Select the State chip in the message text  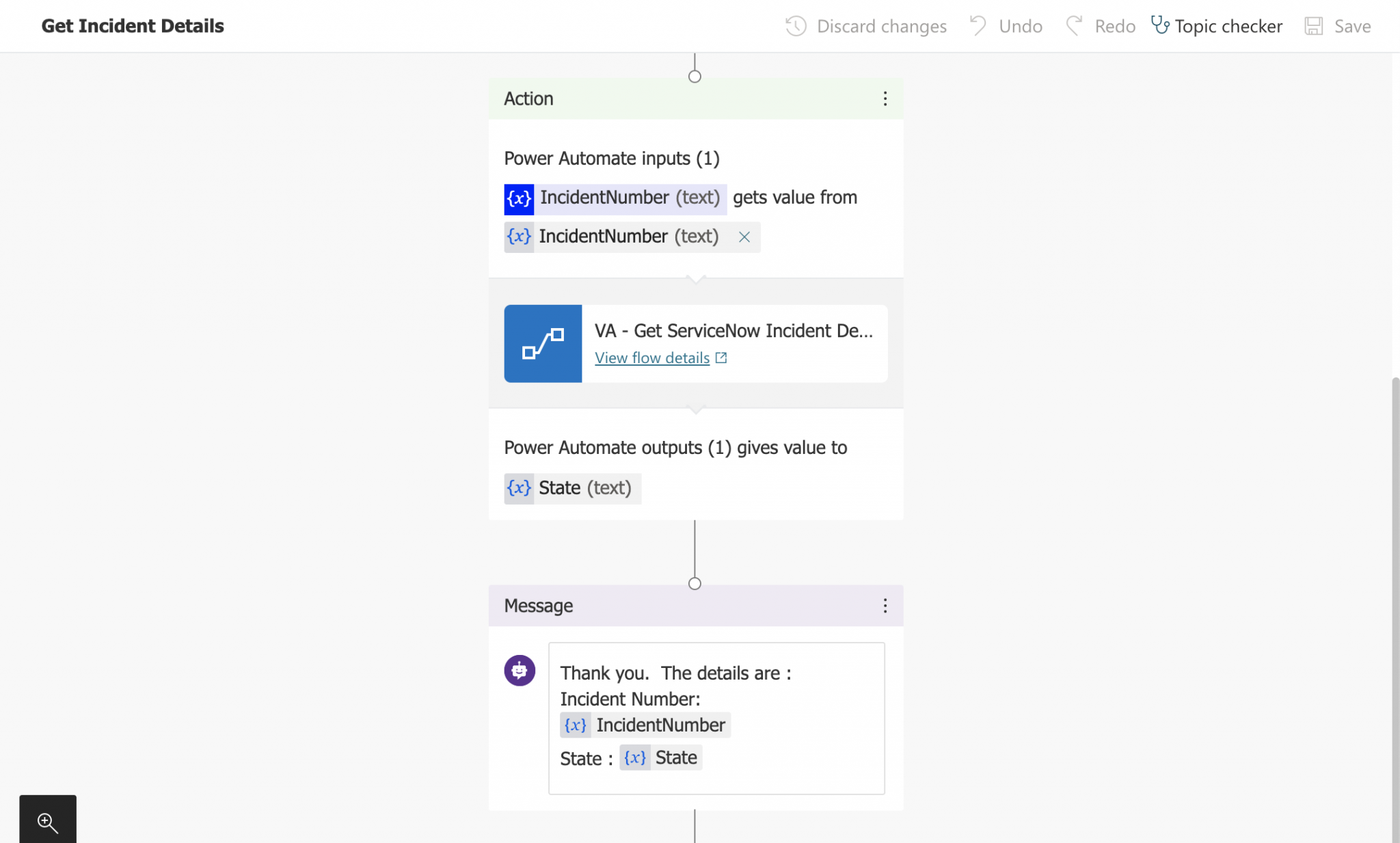(x=660, y=757)
